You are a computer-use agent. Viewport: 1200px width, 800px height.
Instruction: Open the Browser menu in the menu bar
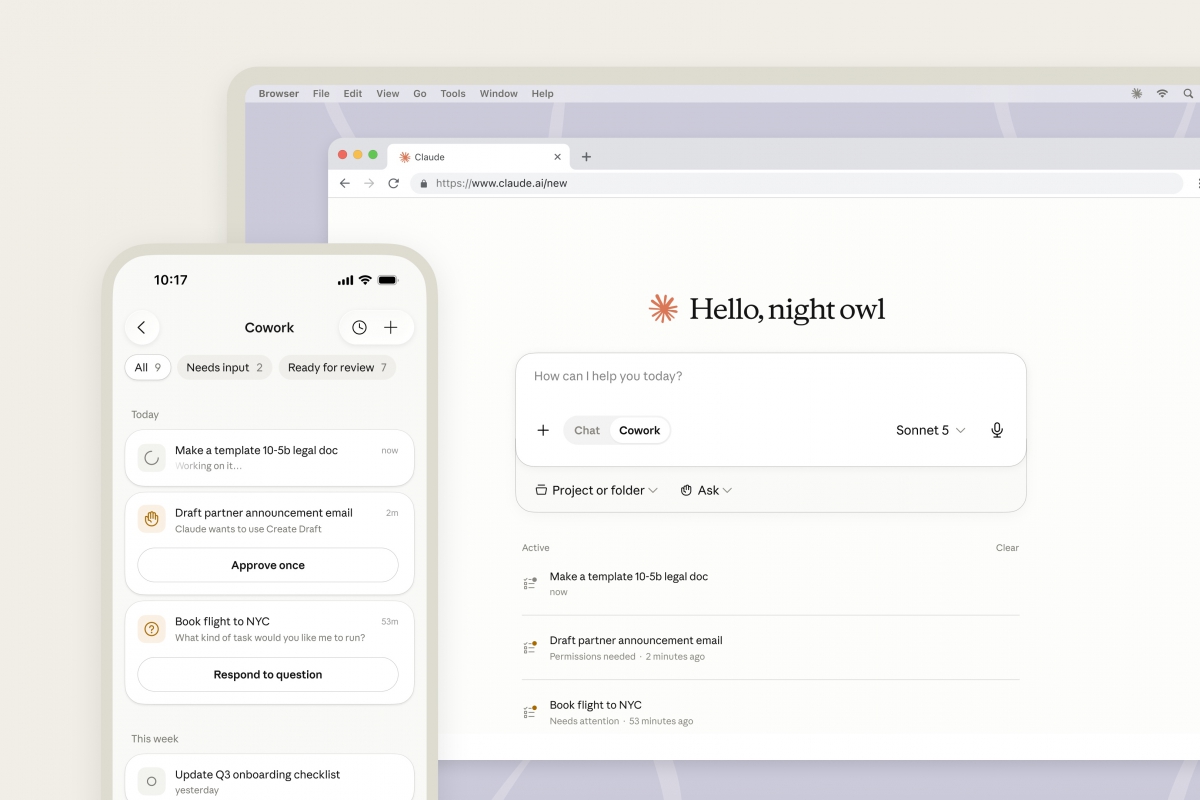[279, 94]
